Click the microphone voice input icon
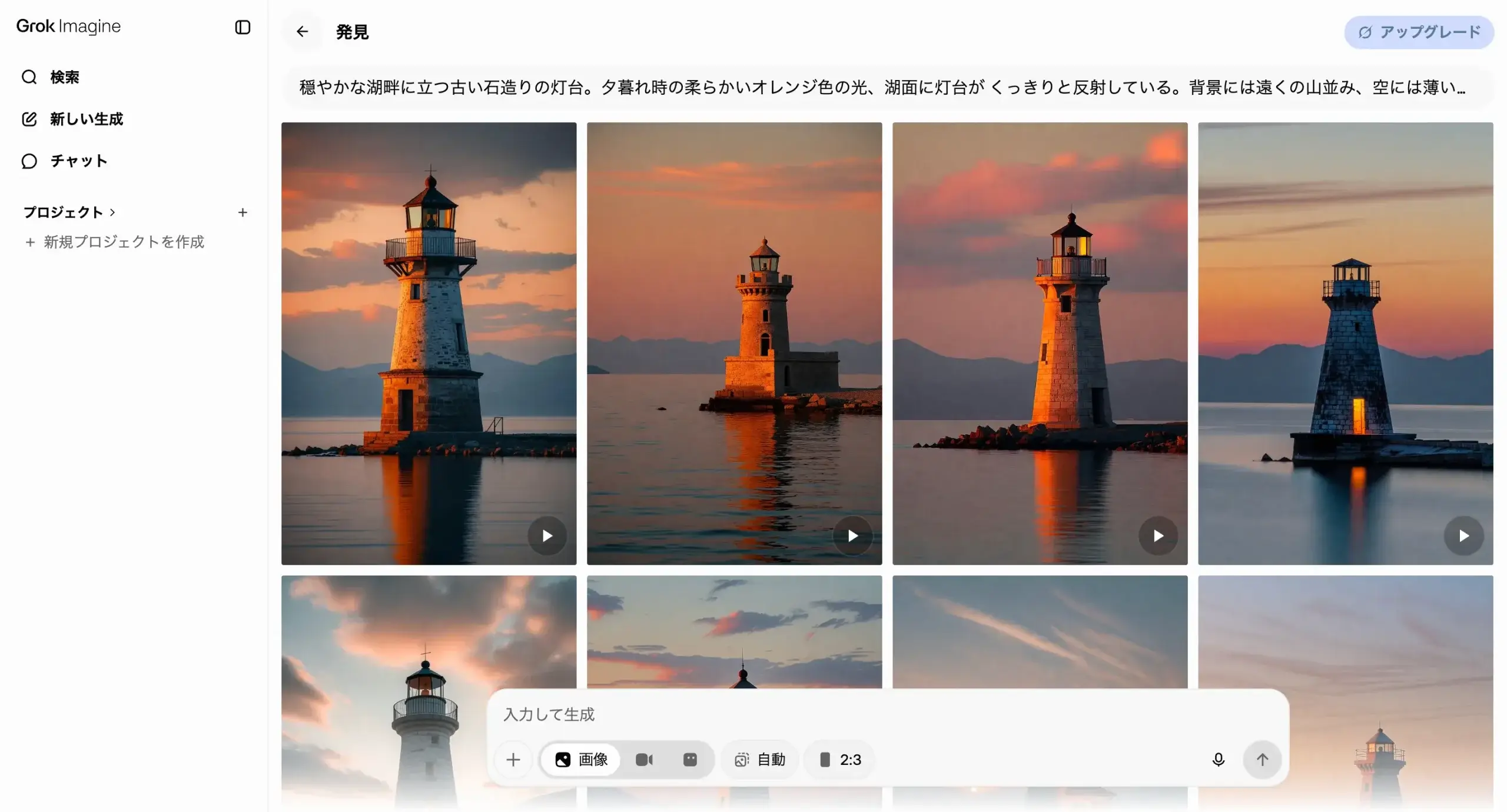Screen dimensions: 1507x812 (1218, 760)
